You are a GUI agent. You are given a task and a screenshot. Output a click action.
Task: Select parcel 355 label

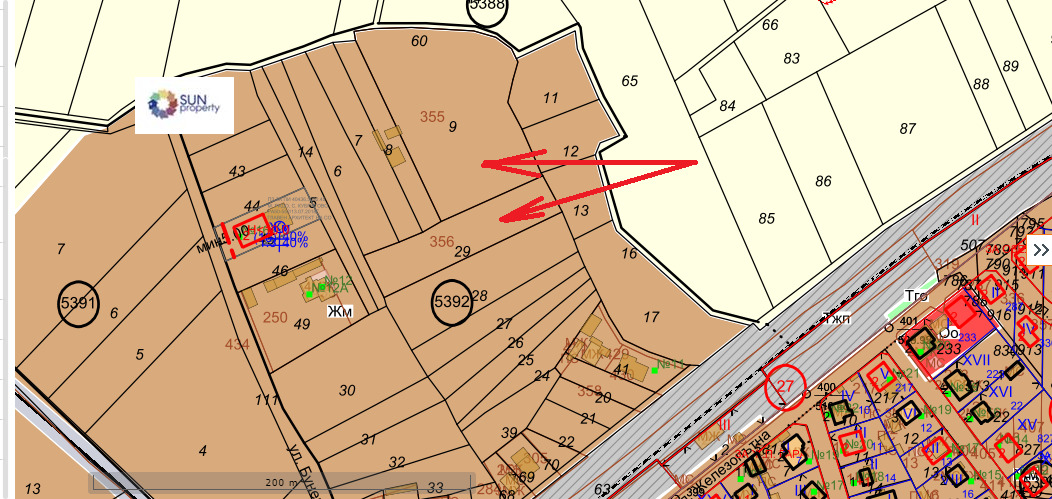click(431, 117)
